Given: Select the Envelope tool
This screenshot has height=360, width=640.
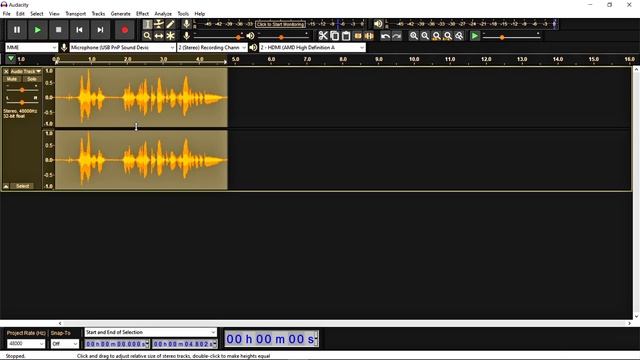Looking at the screenshot, I should tap(159, 24).
